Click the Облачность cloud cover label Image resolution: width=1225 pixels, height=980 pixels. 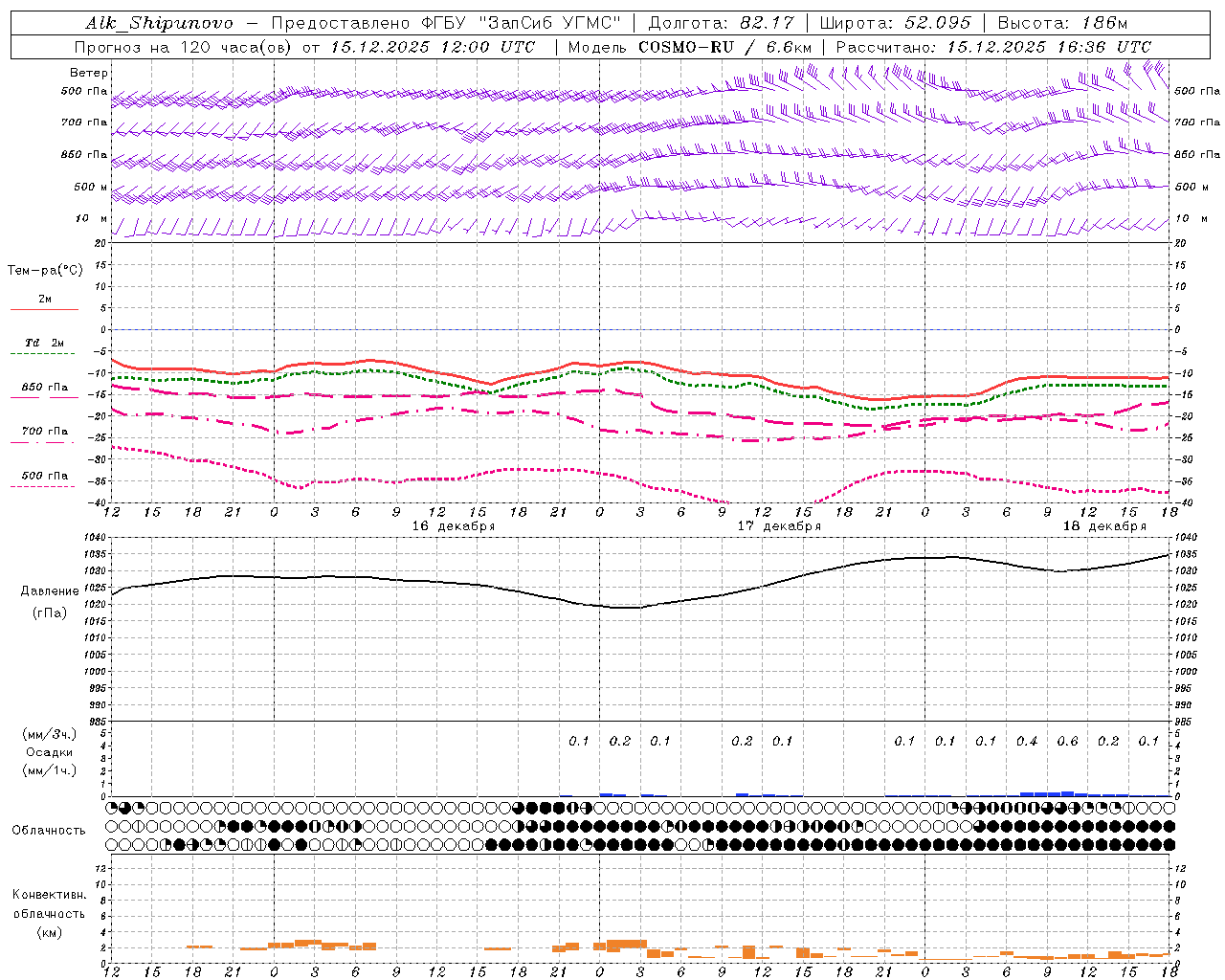coord(49,831)
